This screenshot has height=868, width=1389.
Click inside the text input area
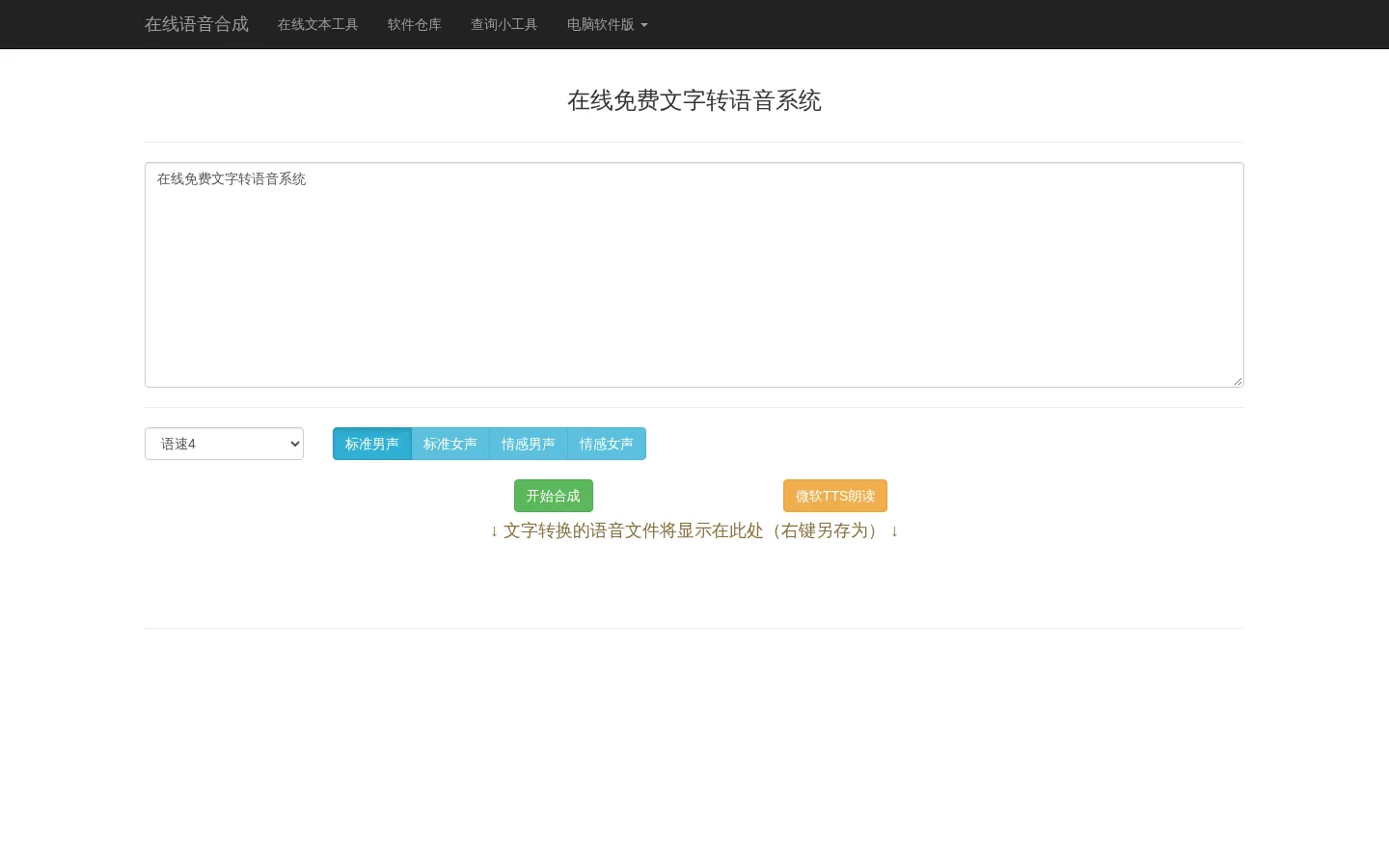[694, 275]
